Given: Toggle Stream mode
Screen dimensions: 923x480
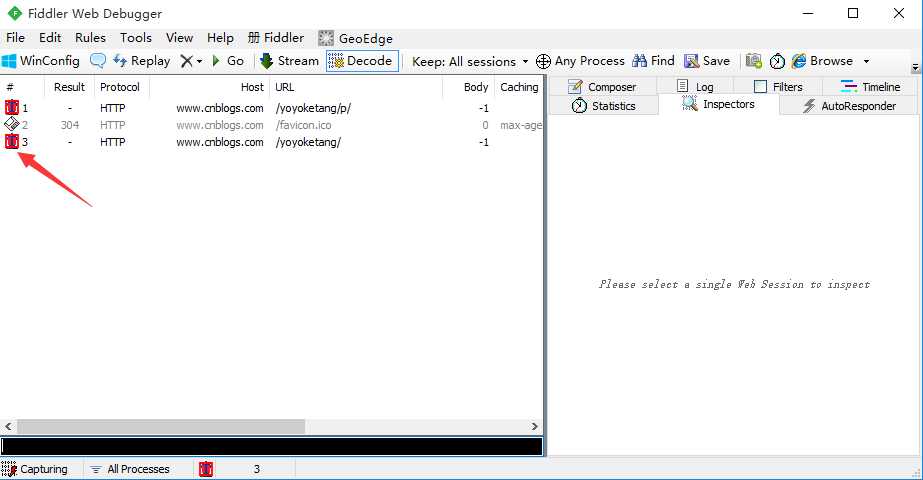Looking at the screenshot, I should pos(290,61).
